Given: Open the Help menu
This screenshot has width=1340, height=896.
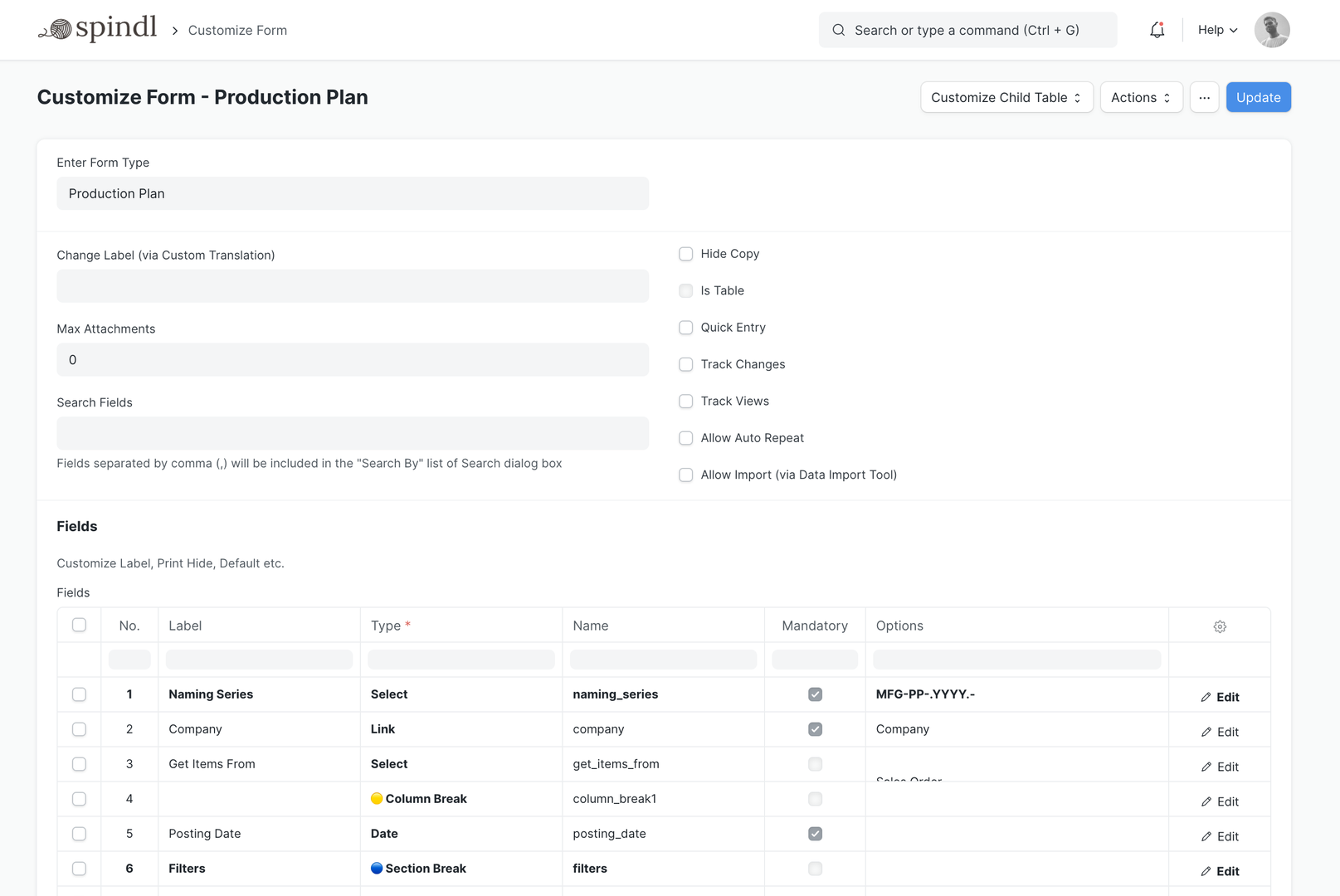Looking at the screenshot, I should [1216, 30].
